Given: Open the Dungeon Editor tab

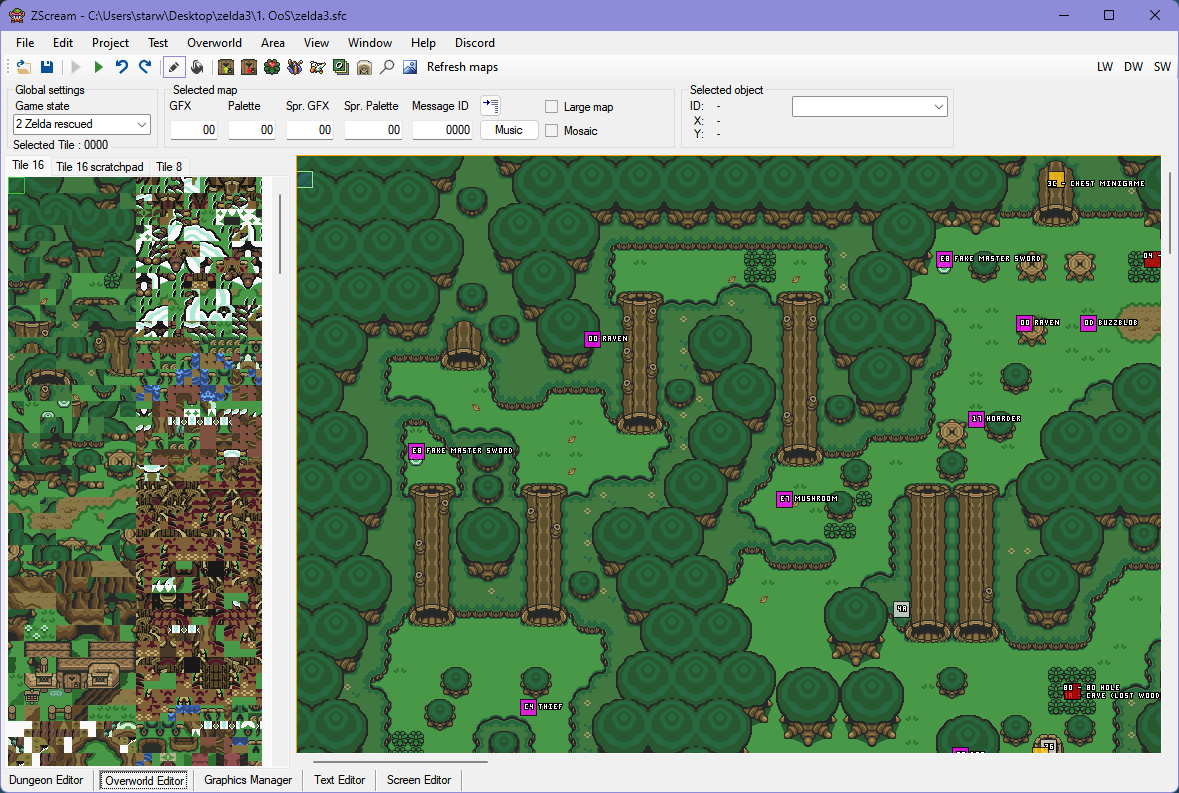Looking at the screenshot, I should point(46,780).
